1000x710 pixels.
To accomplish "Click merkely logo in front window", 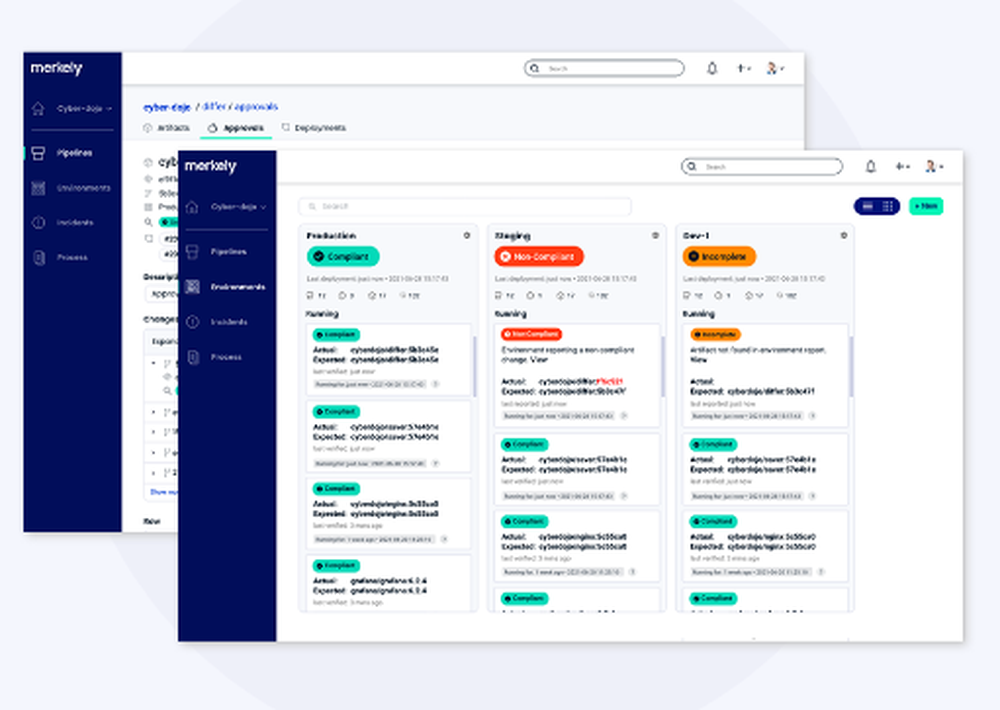I will [x=210, y=166].
